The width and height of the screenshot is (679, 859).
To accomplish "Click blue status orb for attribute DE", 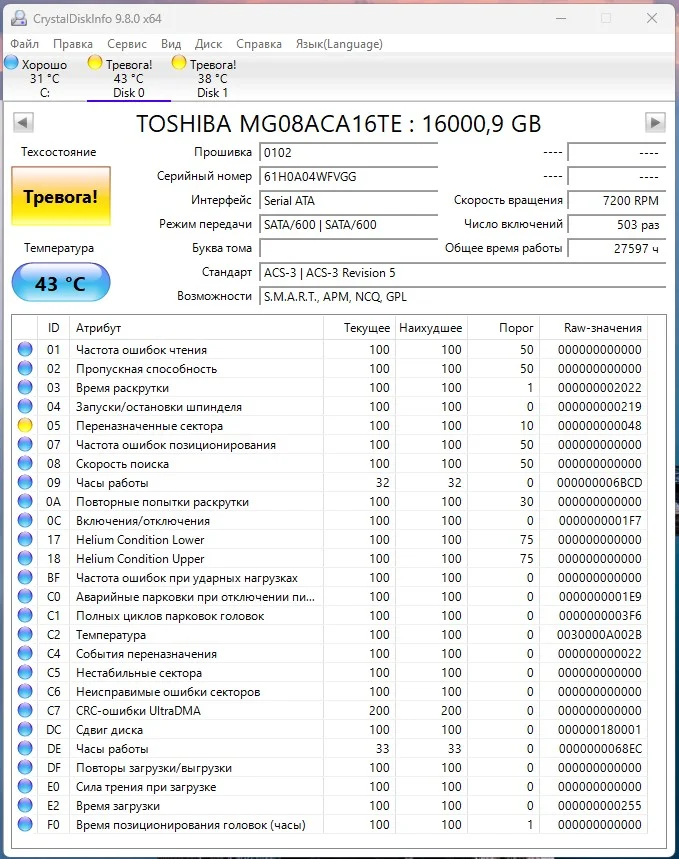I will [x=25, y=748].
